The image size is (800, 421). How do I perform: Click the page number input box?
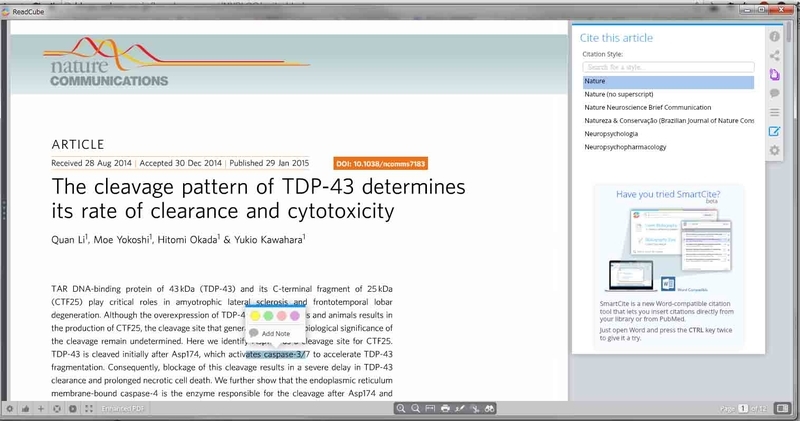pyautogui.click(x=743, y=408)
